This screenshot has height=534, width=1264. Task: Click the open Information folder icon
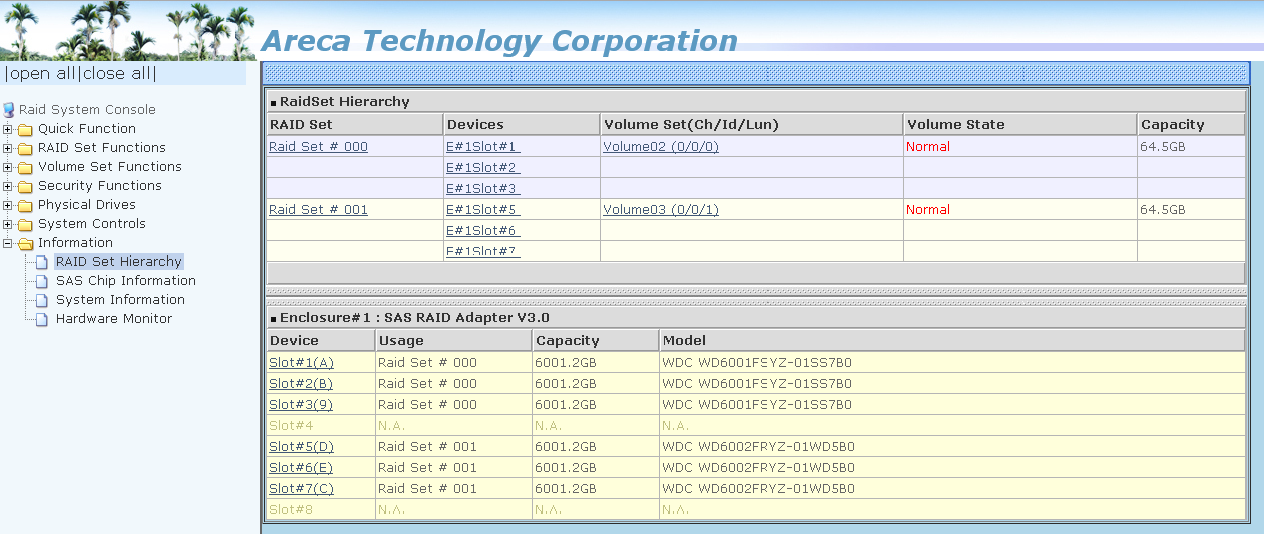(x=25, y=243)
